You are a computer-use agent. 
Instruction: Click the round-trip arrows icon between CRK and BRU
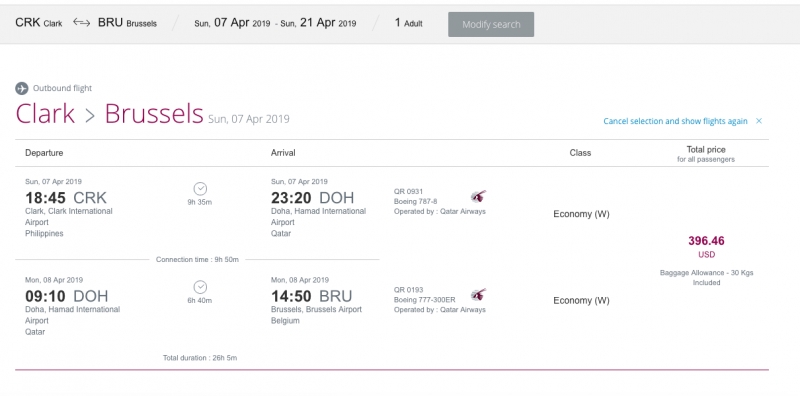(x=81, y=22)
